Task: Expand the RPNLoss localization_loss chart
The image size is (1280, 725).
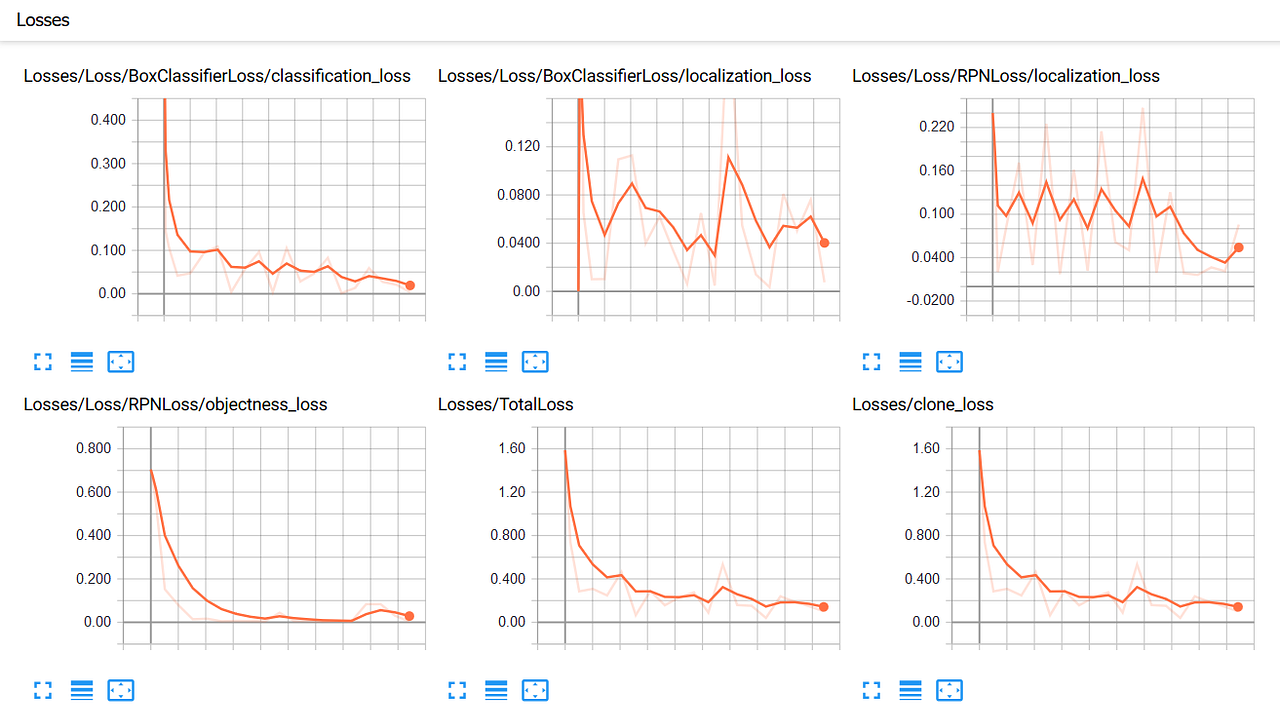Action: coord(871,361)
